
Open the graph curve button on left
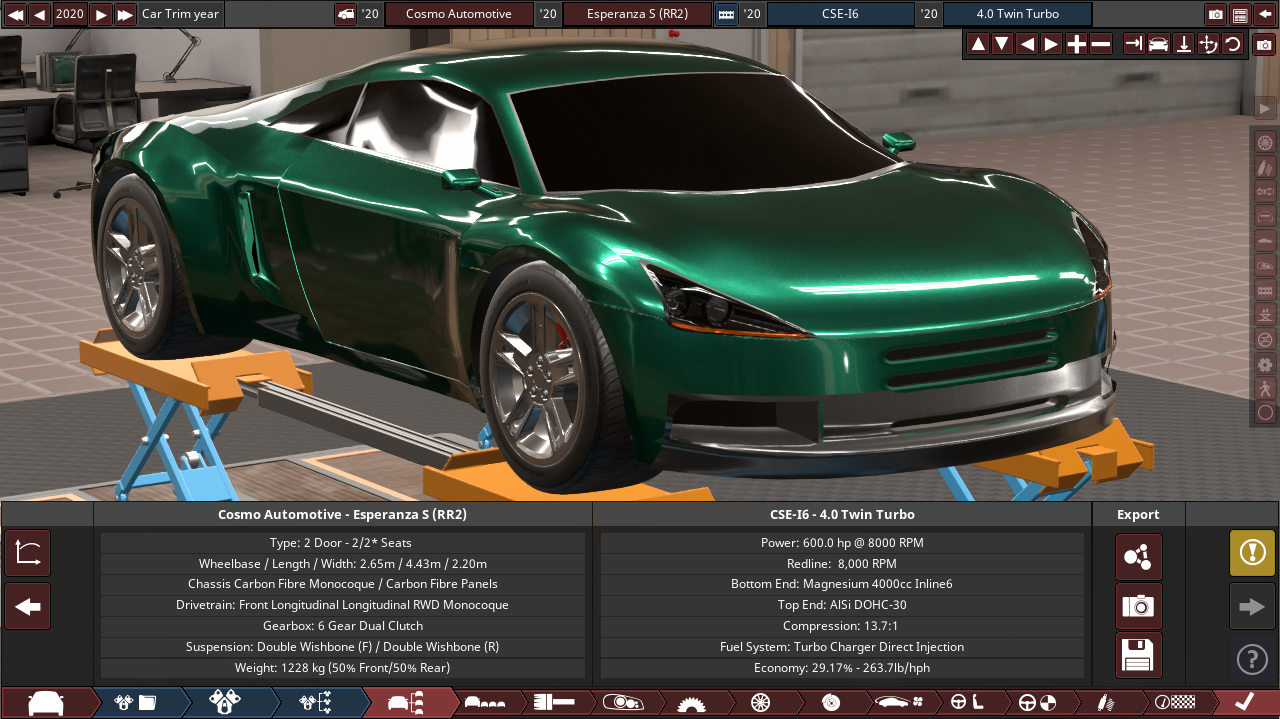tap(28, 553)
